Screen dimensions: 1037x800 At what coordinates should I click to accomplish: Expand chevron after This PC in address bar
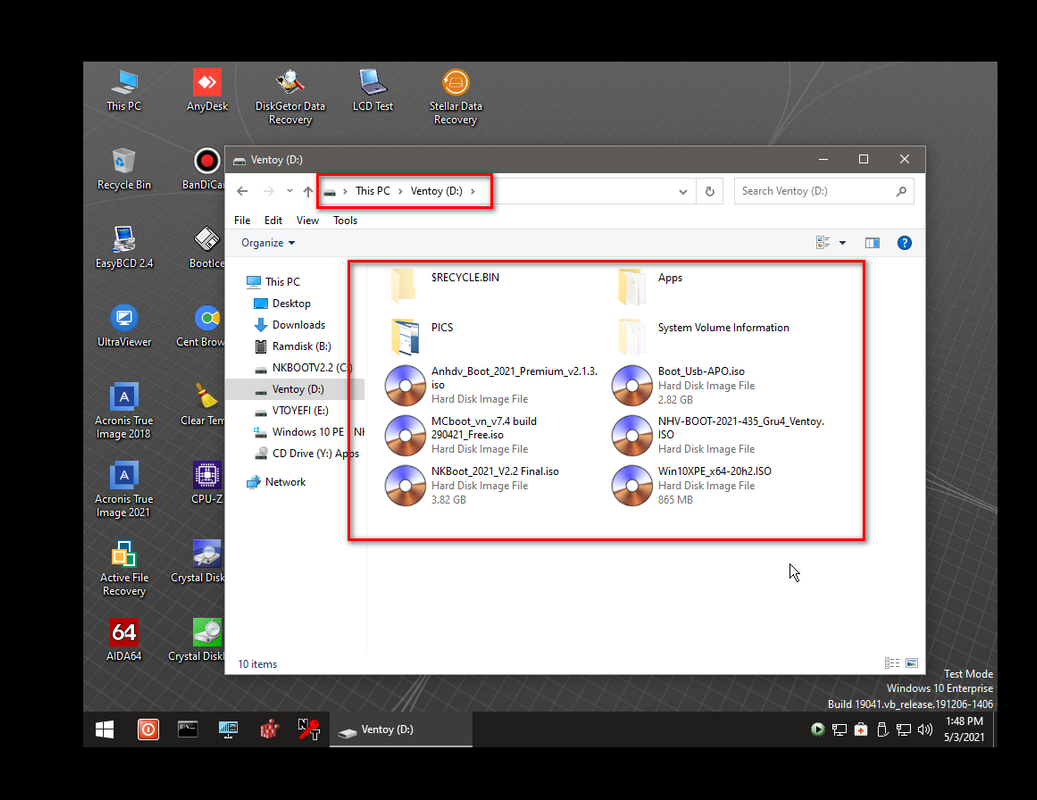400,191
